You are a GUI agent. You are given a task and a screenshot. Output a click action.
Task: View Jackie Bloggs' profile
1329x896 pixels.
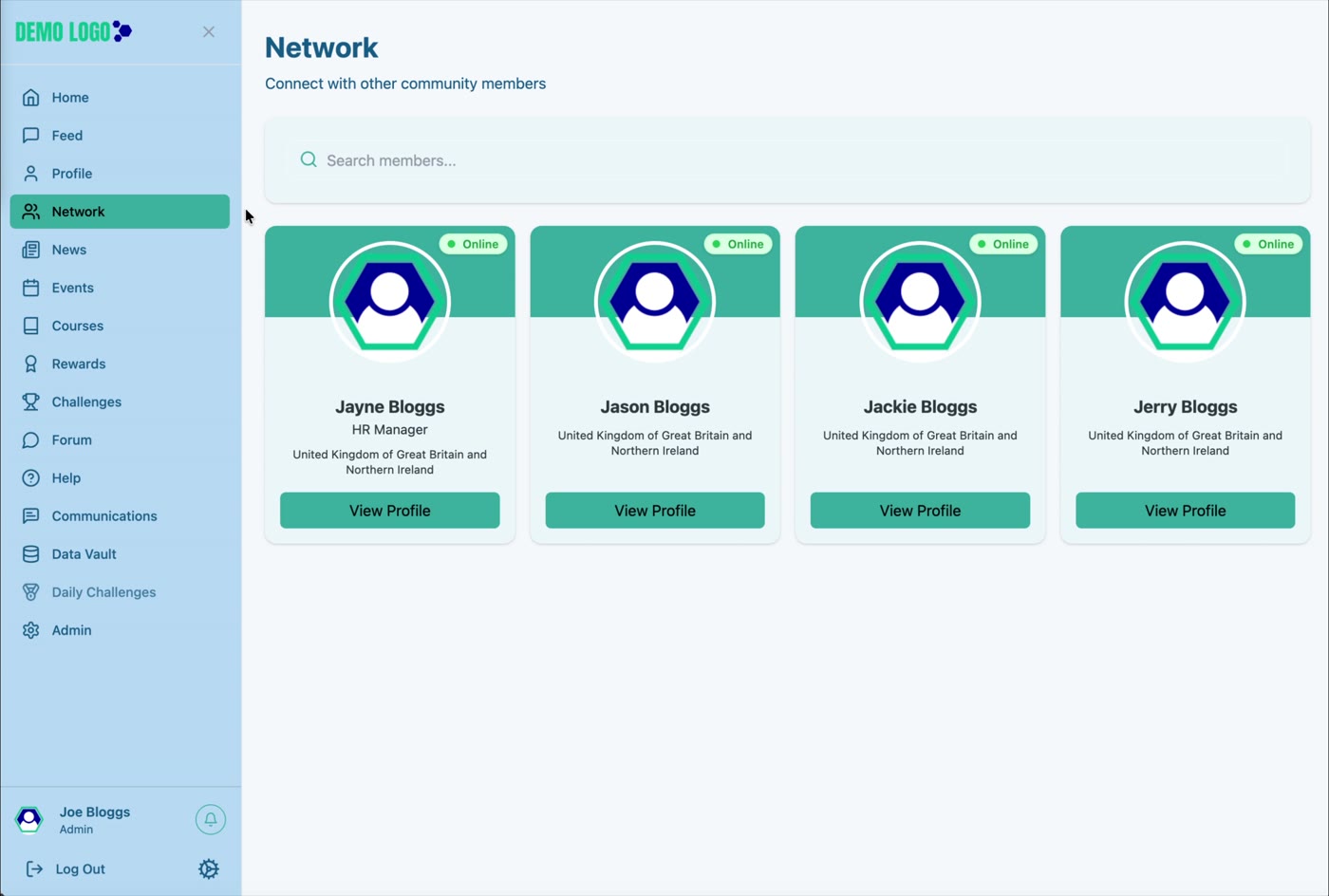coord(920,511)
